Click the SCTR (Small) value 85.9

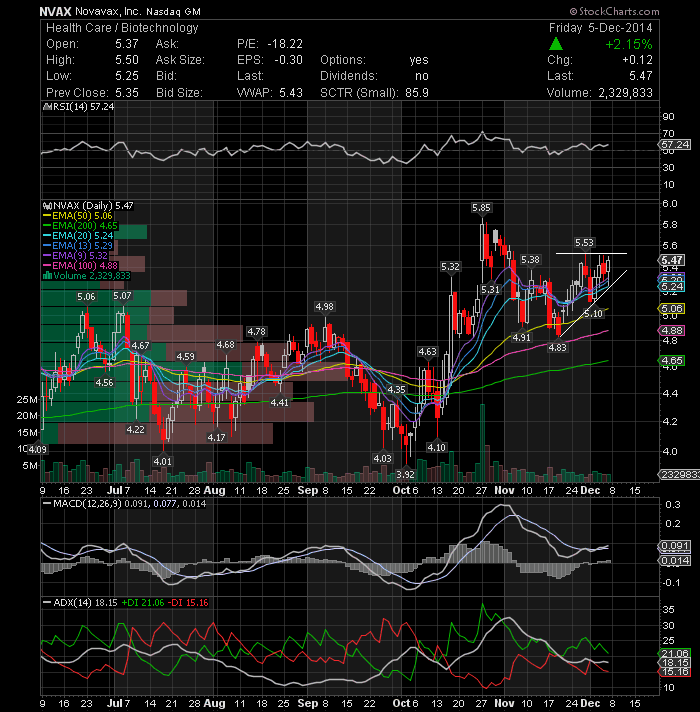417,92
